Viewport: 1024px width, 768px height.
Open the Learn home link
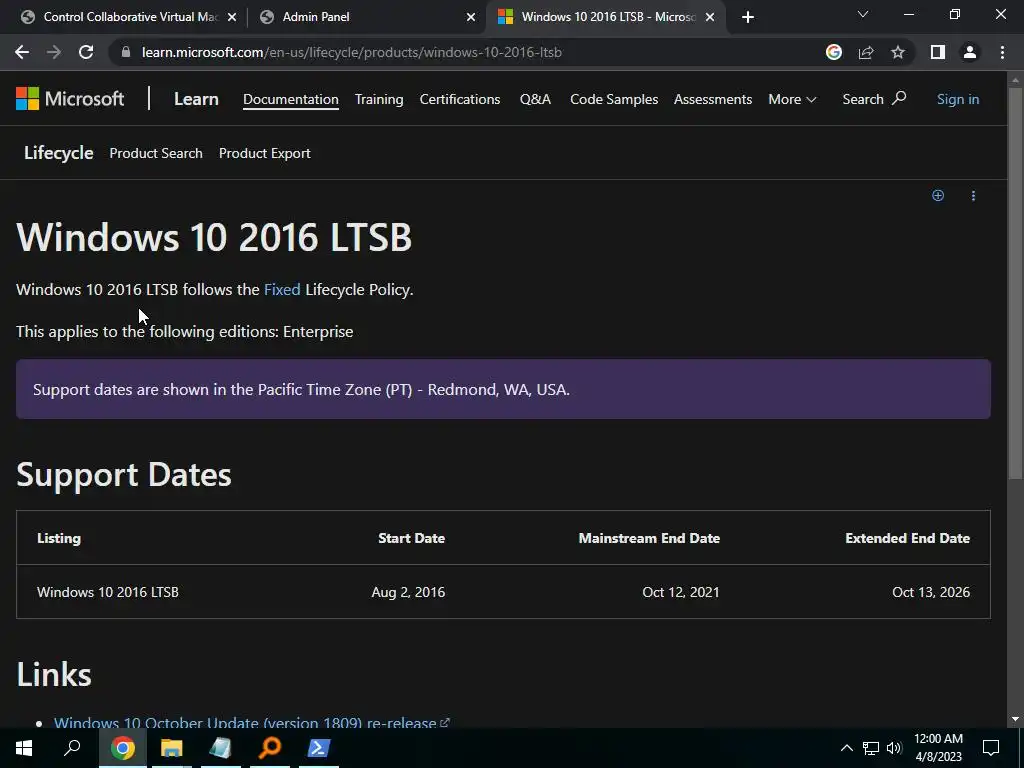tap(196, 99)
